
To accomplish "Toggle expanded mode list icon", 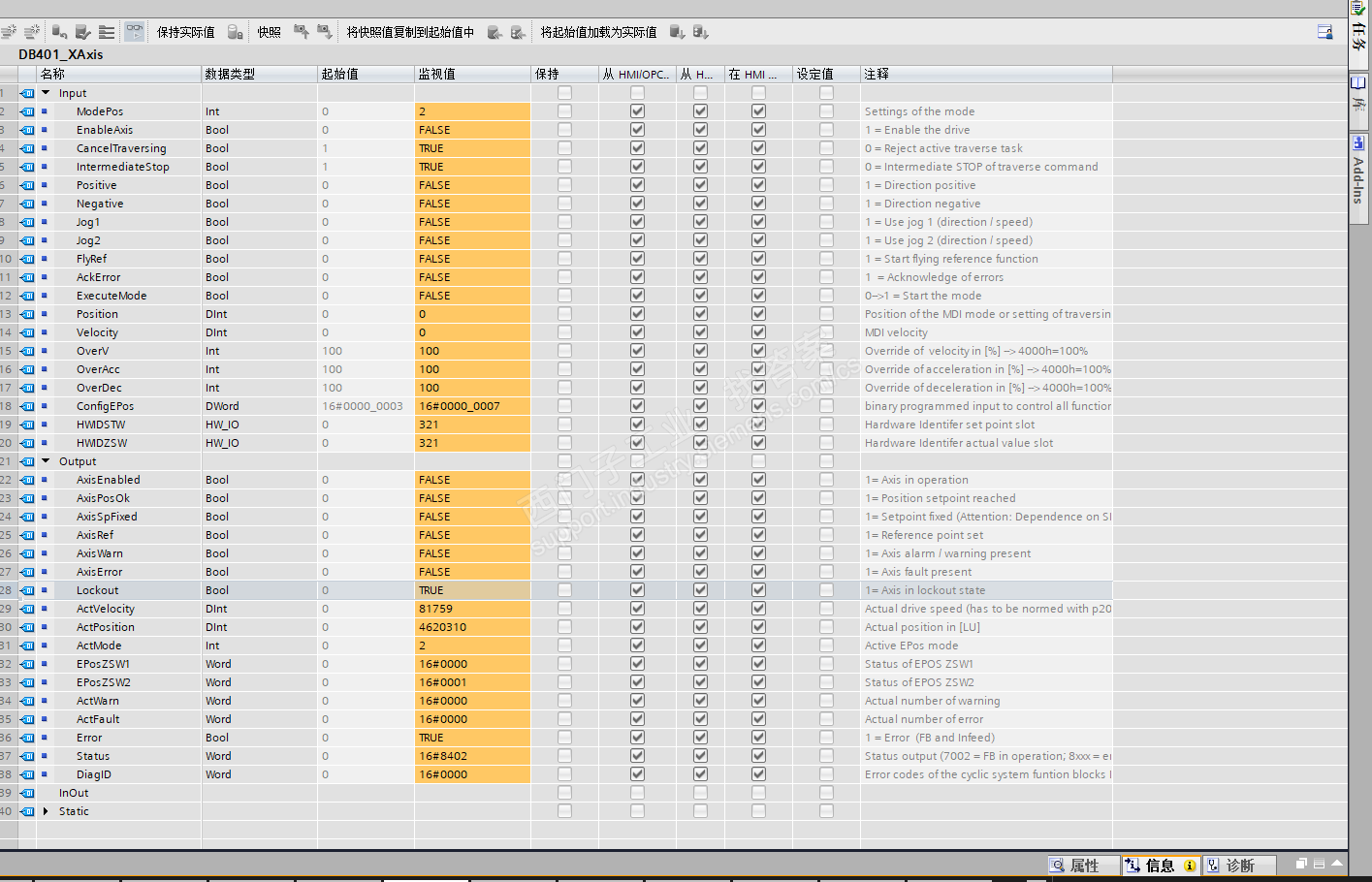I will coord(107,32).
